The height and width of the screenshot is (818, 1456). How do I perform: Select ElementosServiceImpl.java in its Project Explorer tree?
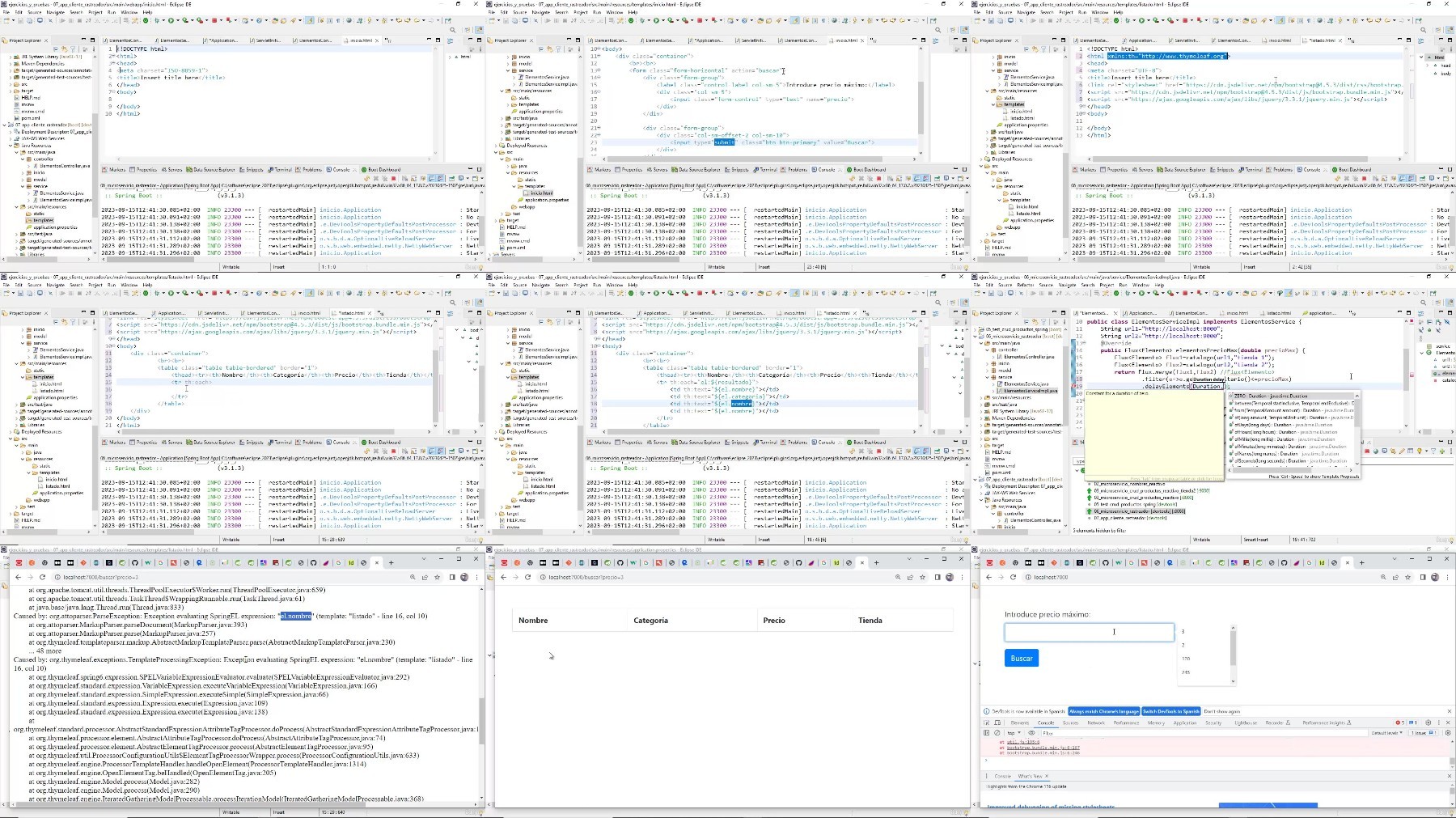(1026, 391)
